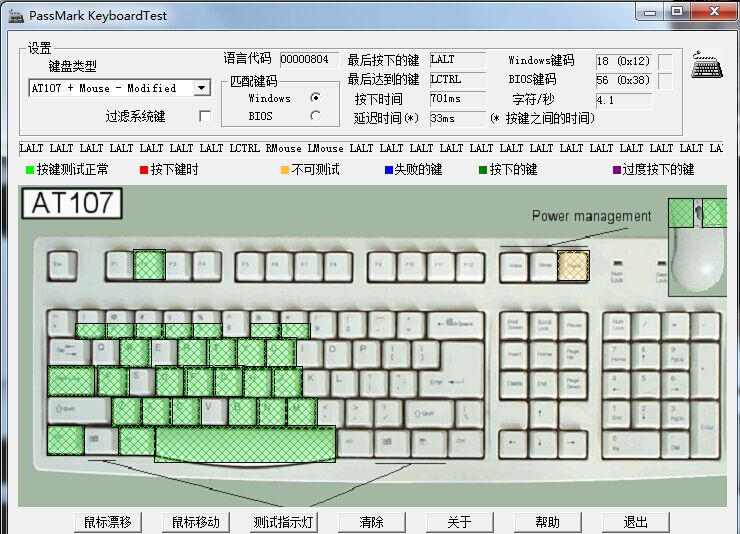Click the 按下时间 field showing 701ms

[457, 99]
